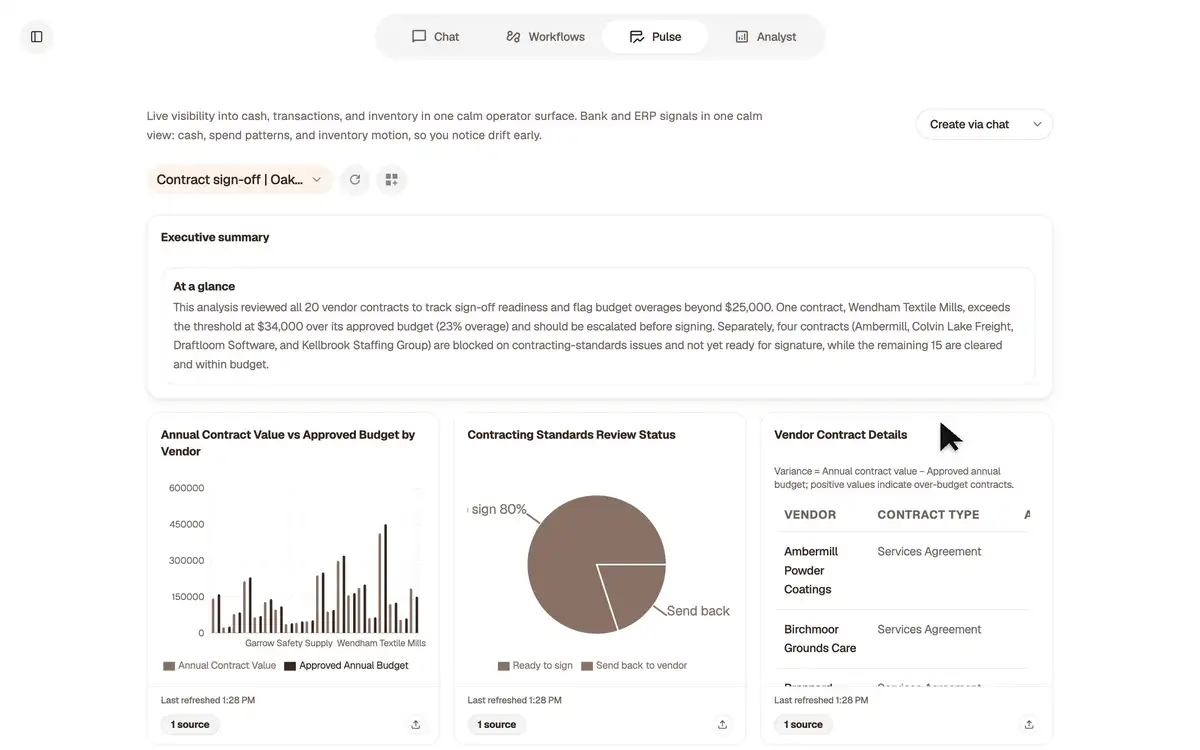Switch to the Chat tab
The image size is (1200, 750).
coord(435,37)
